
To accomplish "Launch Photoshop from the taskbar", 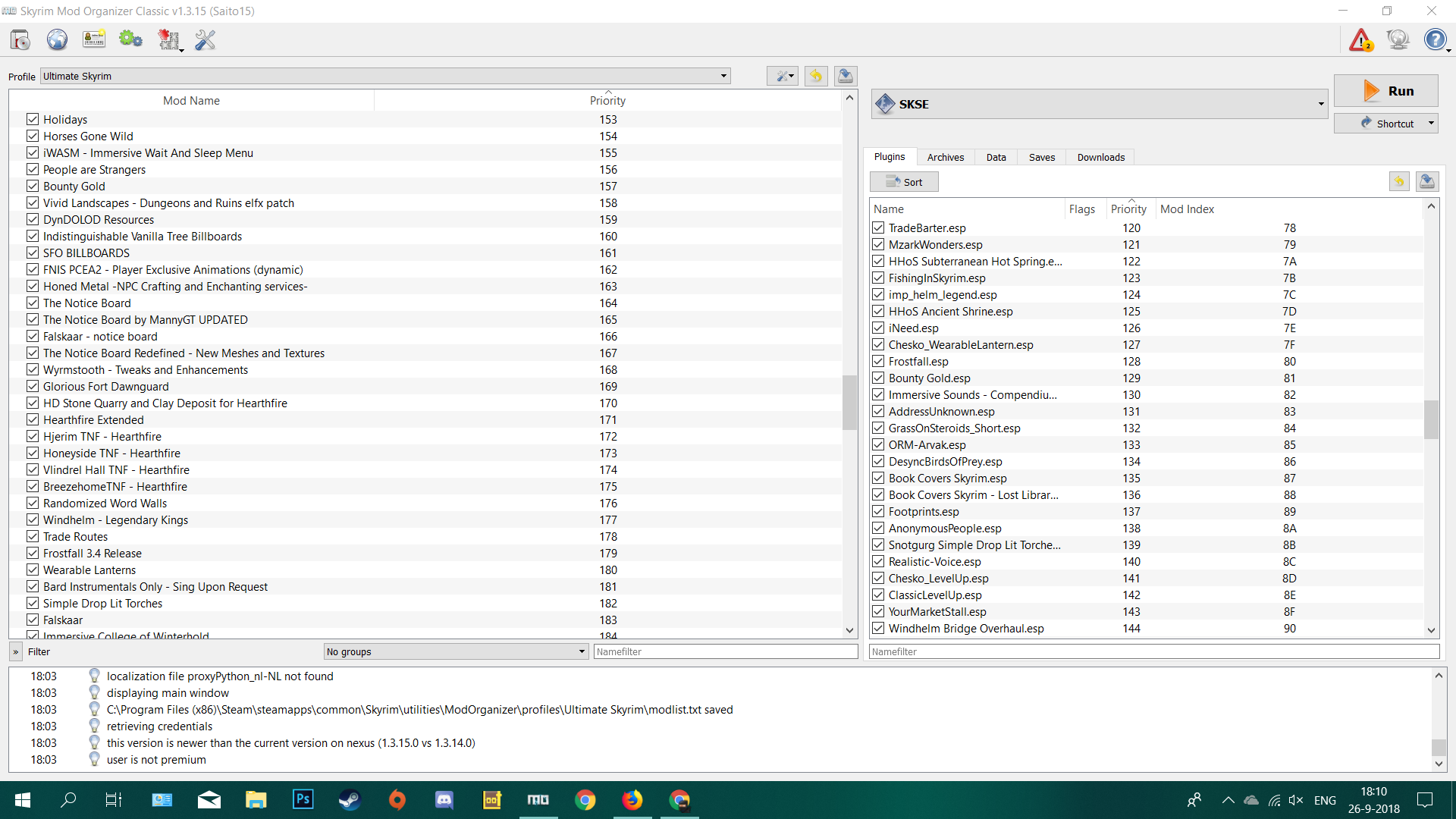I will tap(303, 800).
